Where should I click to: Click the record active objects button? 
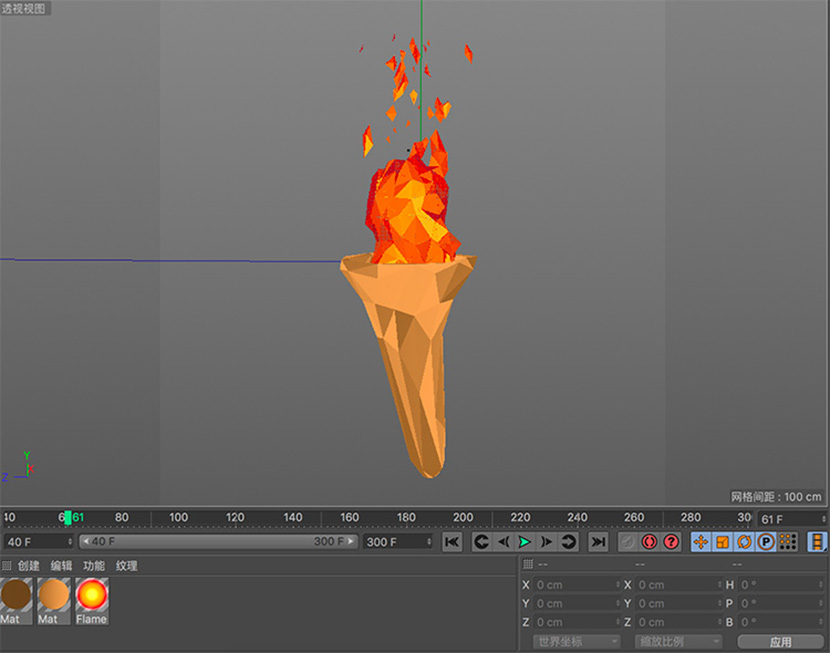(x=627, y=542)
